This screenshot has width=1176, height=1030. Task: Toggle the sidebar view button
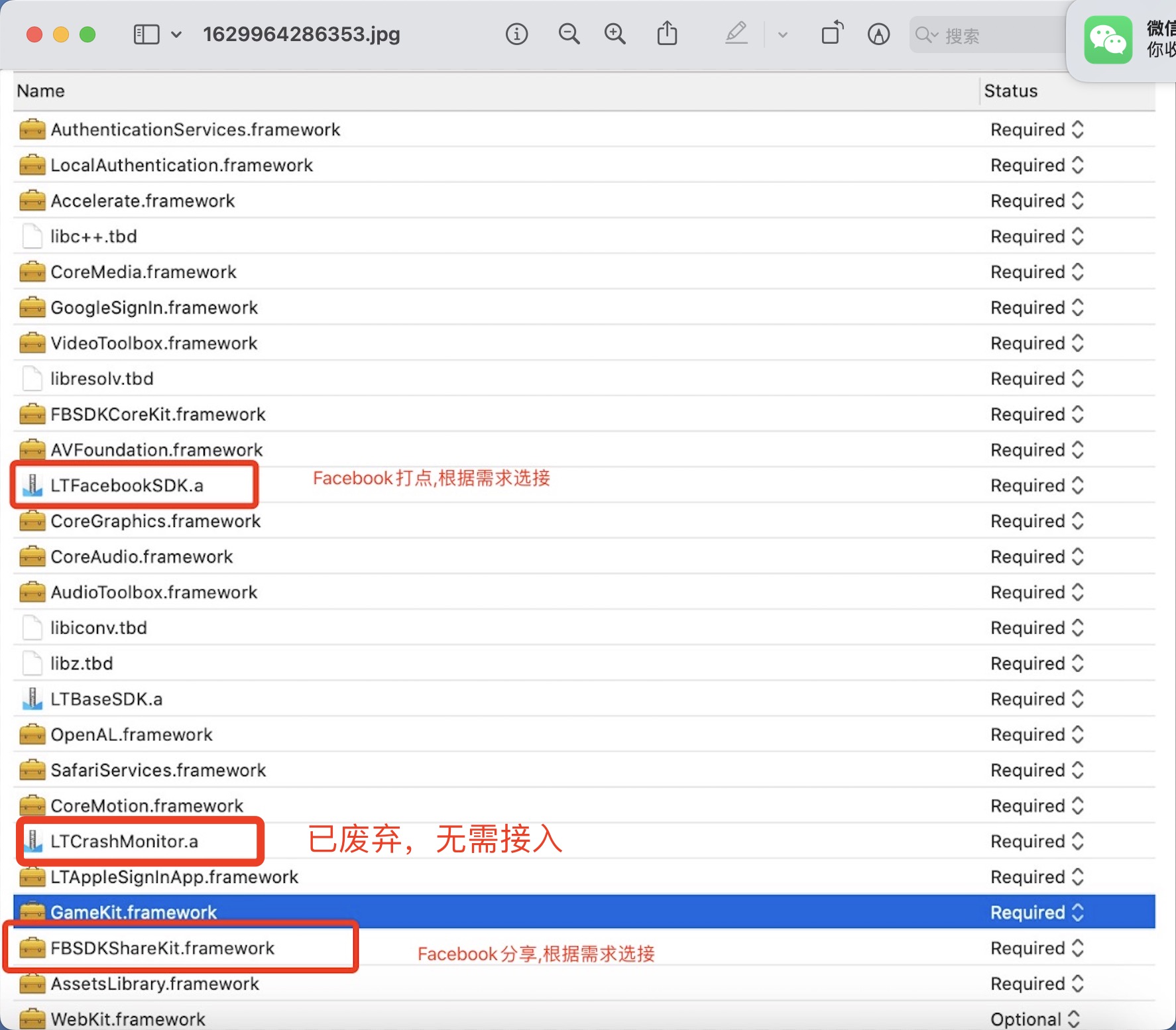[x=147, y=34]
